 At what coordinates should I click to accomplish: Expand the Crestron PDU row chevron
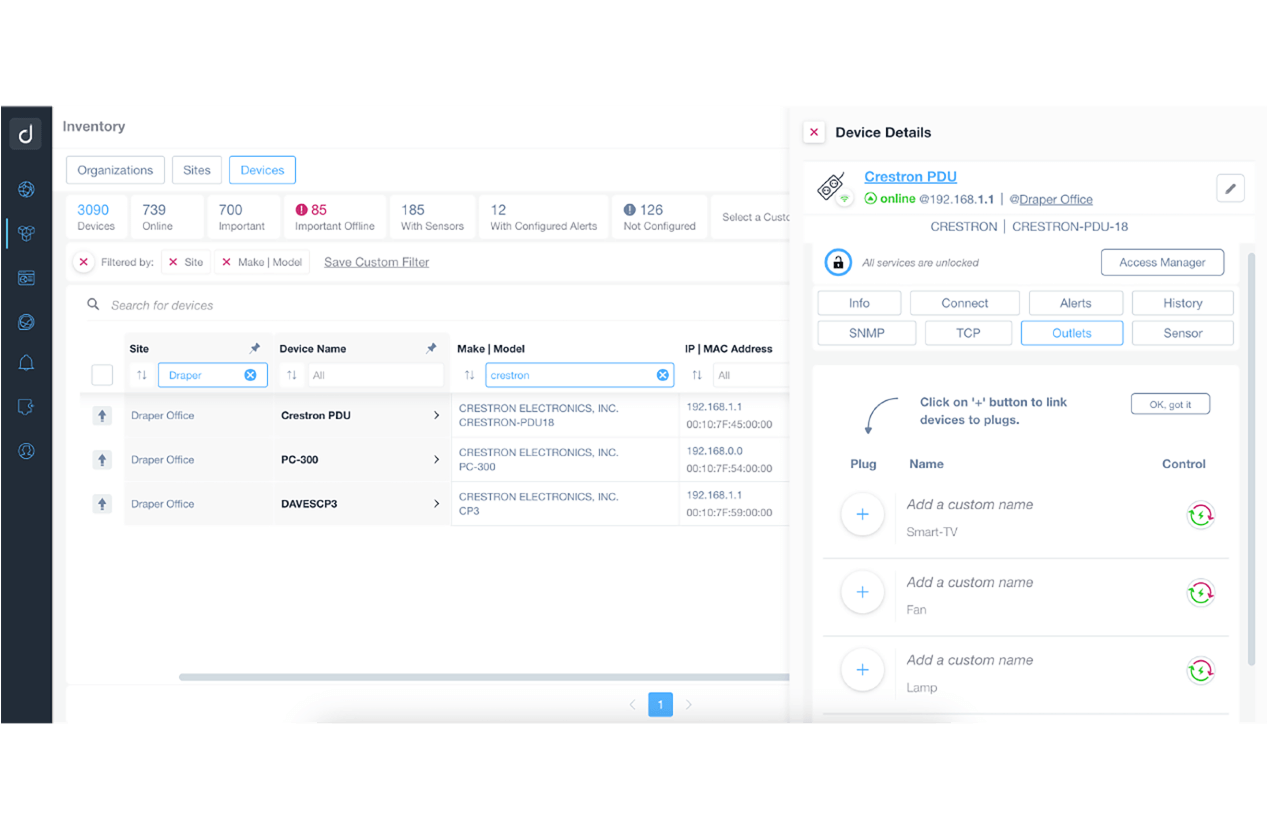tap(436, 415)
